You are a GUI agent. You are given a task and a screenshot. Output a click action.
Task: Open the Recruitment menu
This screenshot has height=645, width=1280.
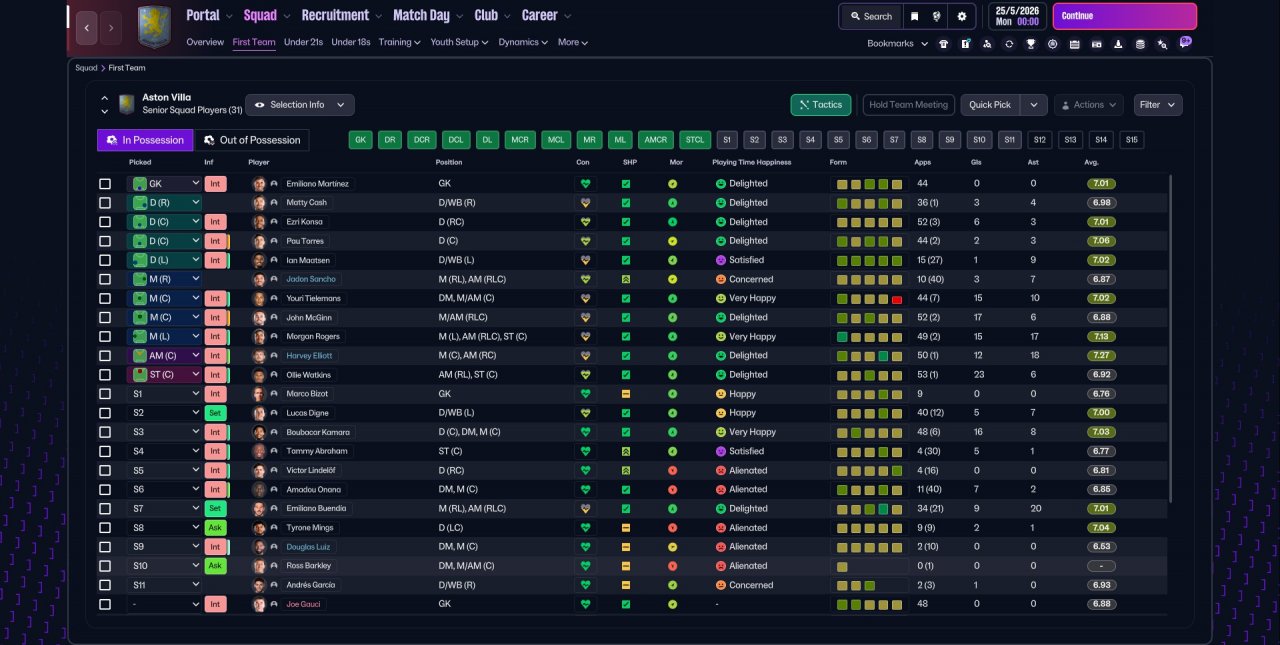(341, 16)
